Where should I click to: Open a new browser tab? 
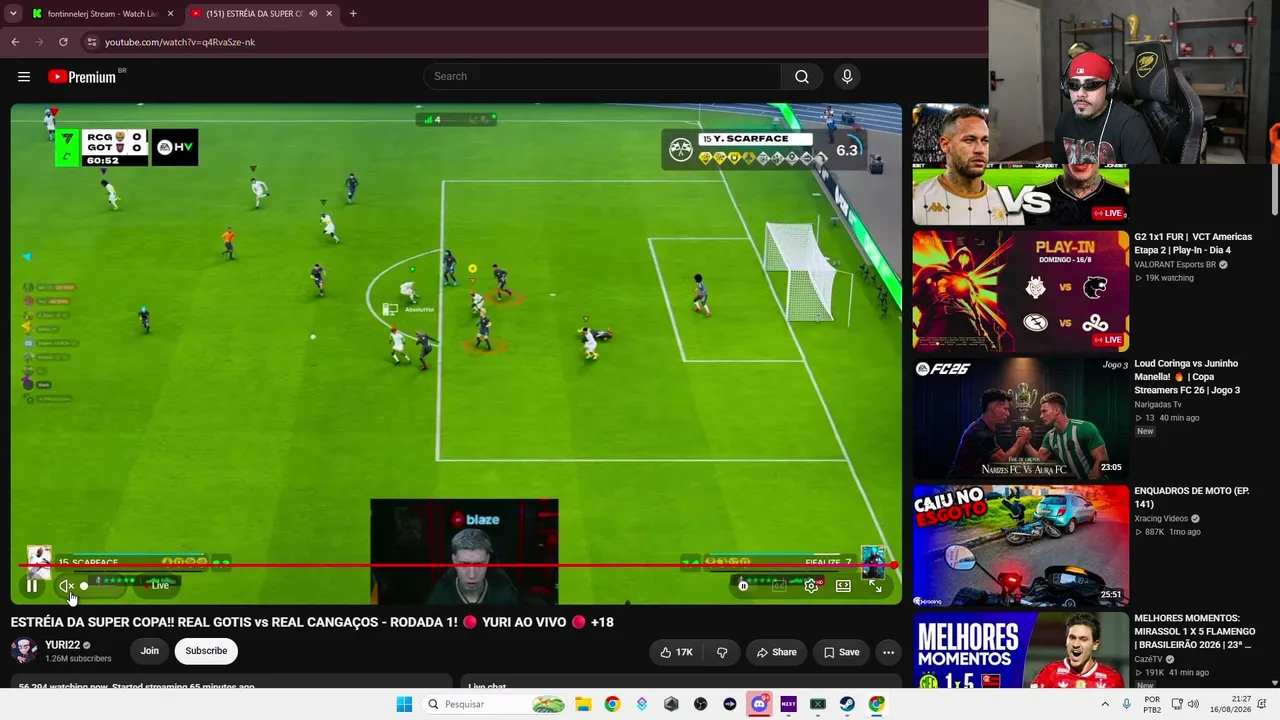(x=353, y=14)
